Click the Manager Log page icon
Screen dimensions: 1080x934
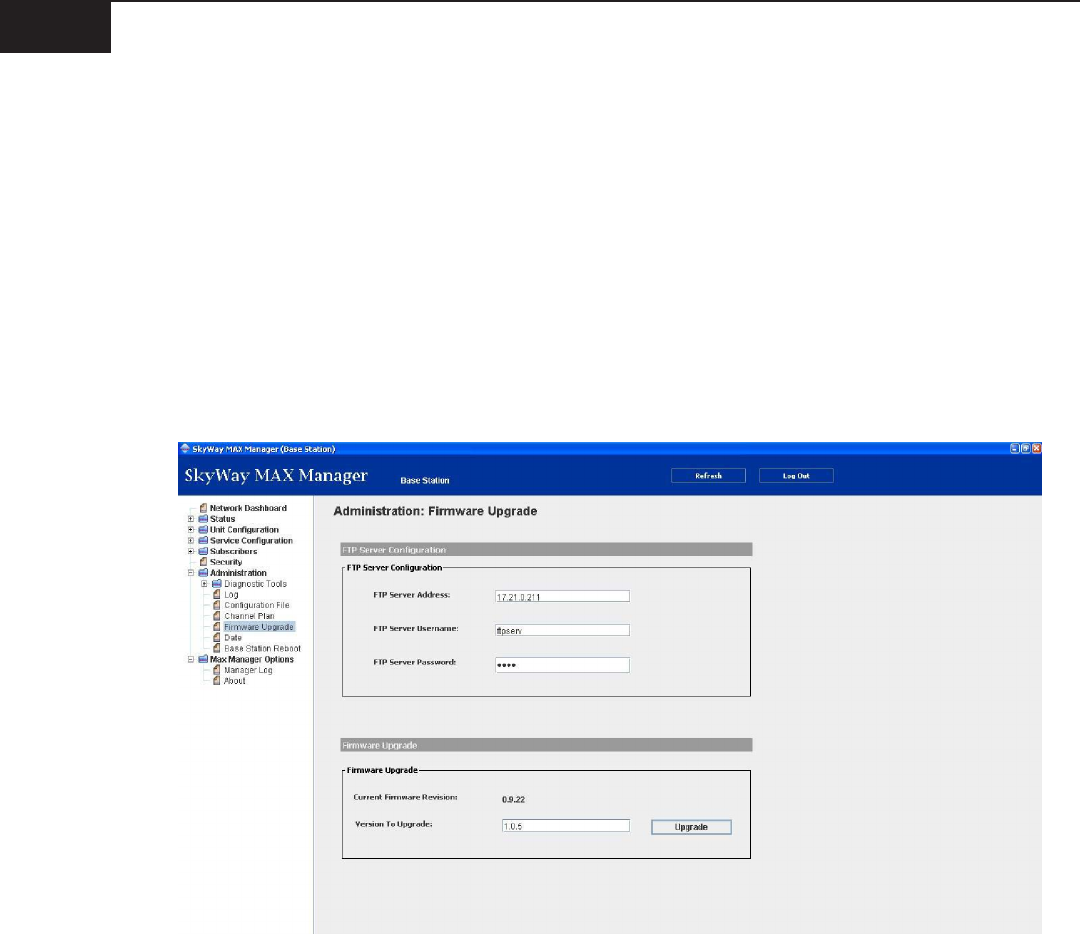click(x=217, y=670)
